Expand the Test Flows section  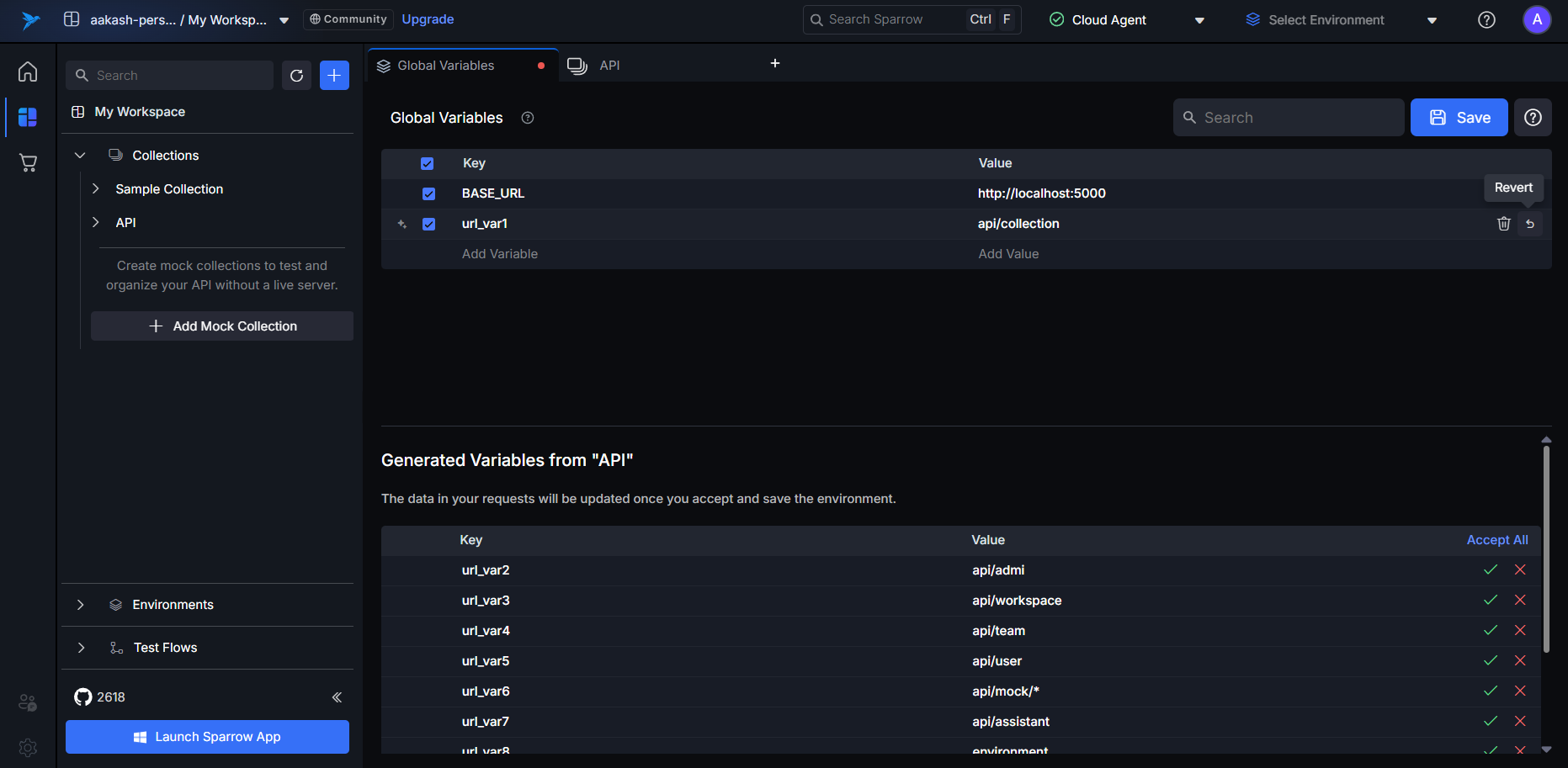coord(80,648)
